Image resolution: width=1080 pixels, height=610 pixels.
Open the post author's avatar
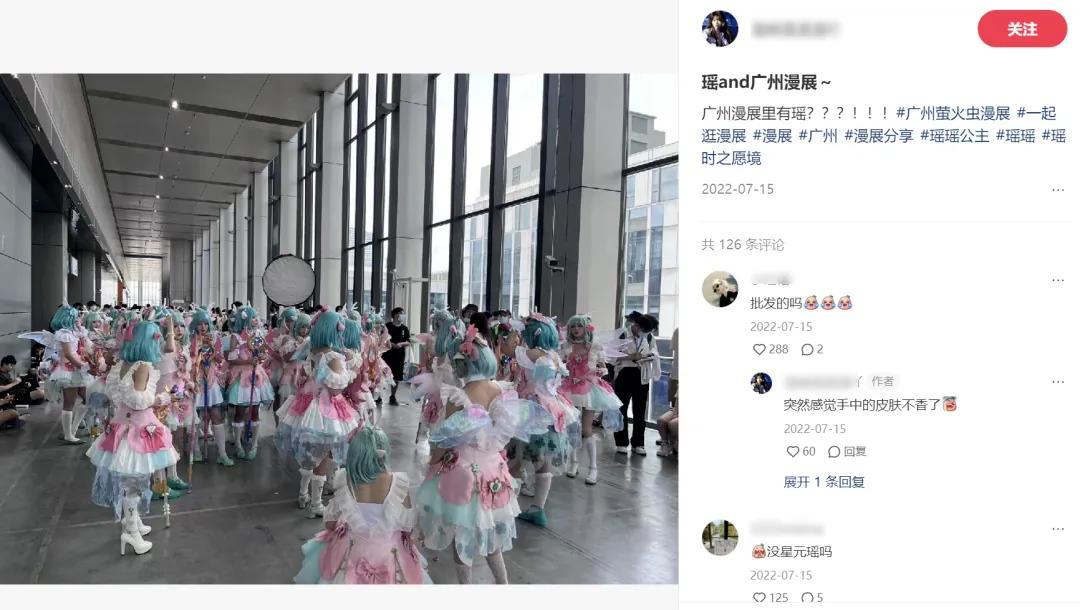[720, 29]
